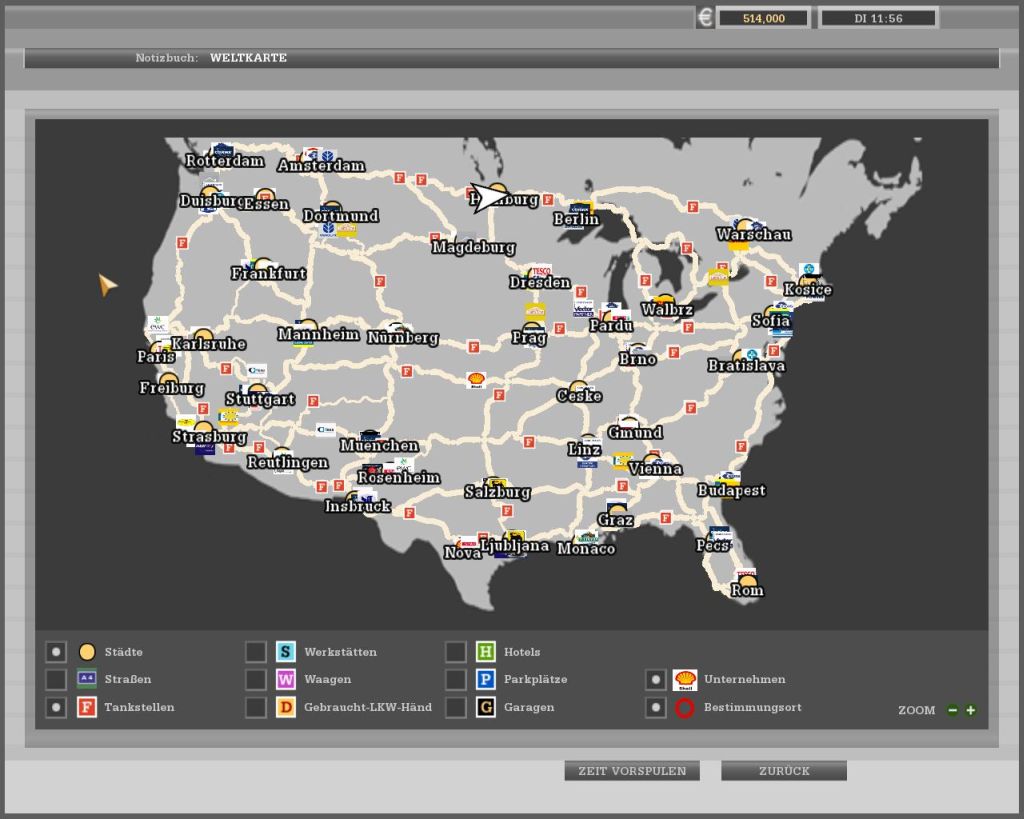Screen dimensions: 1024x819
Task: Disable the Tankstellen checkbox
Action: [56, 708]
